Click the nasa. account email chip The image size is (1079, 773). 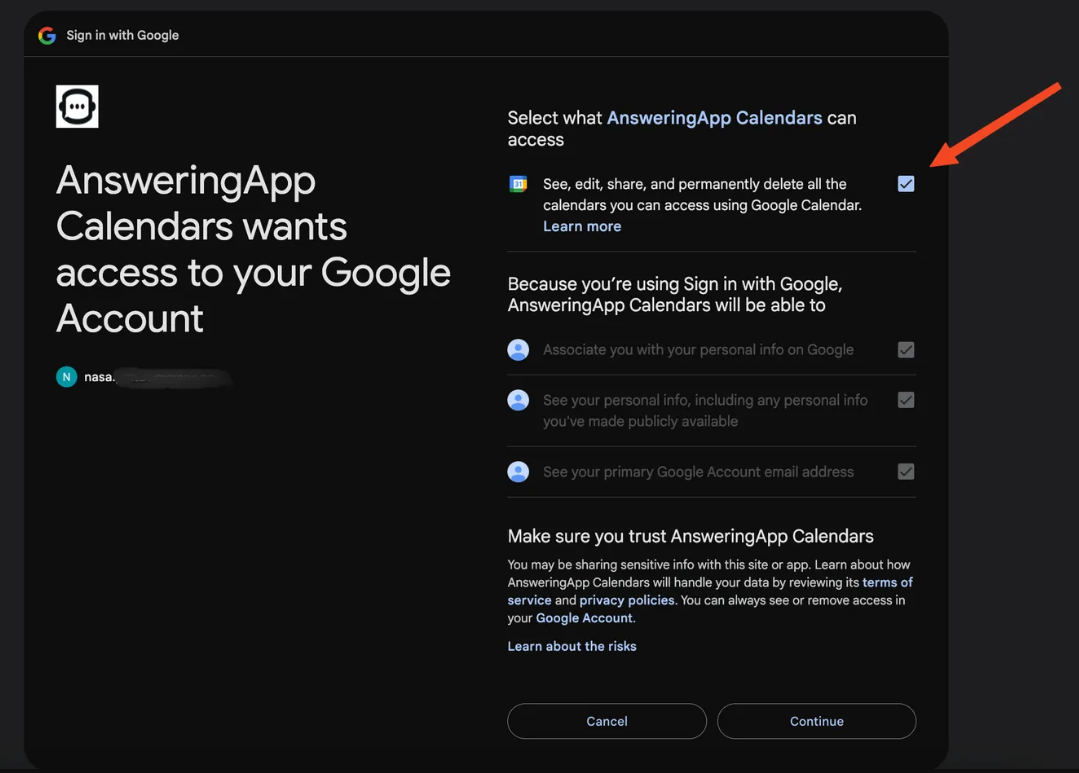(x=143, y=377)
